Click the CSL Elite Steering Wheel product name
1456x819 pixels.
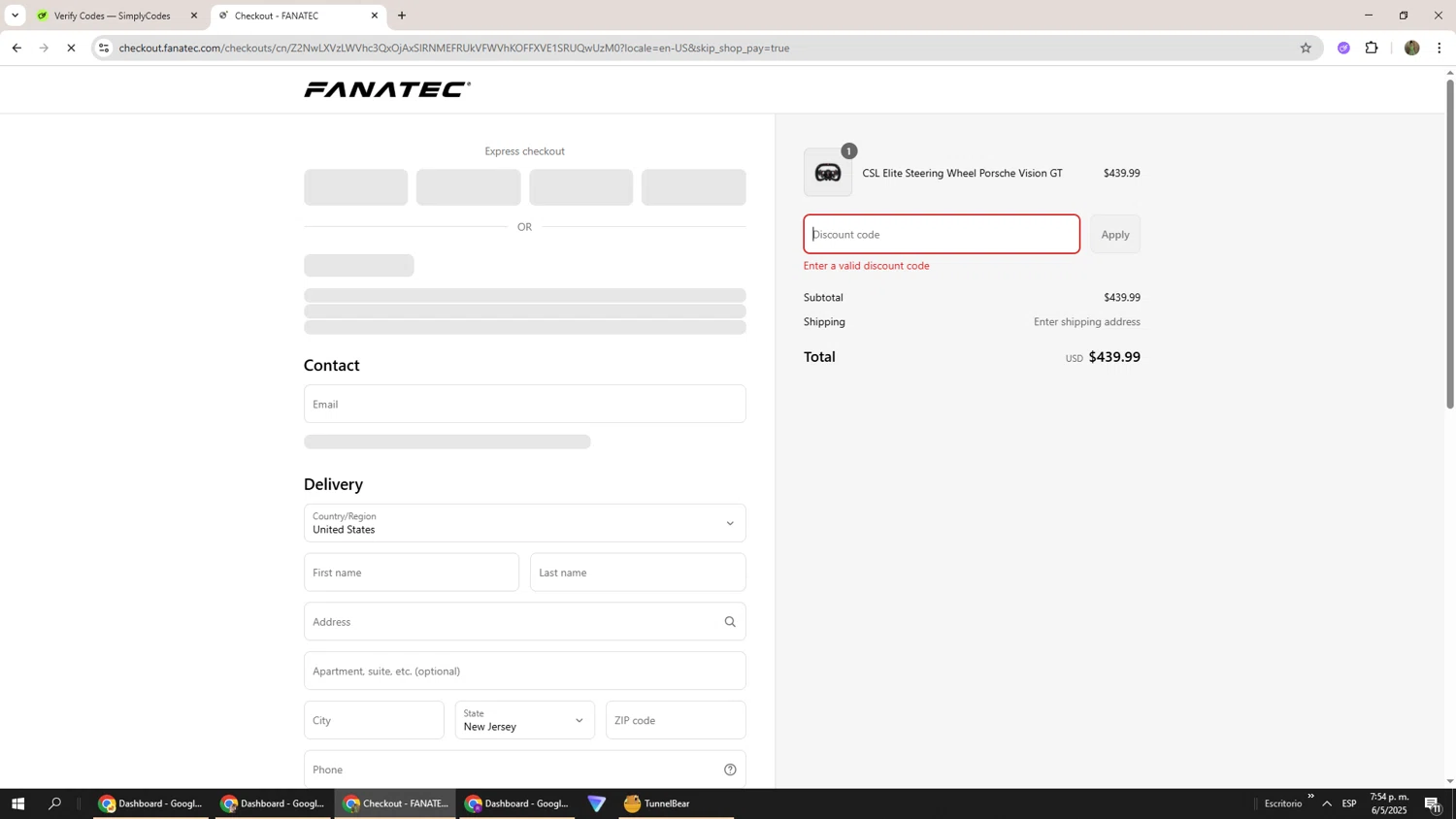962,173
